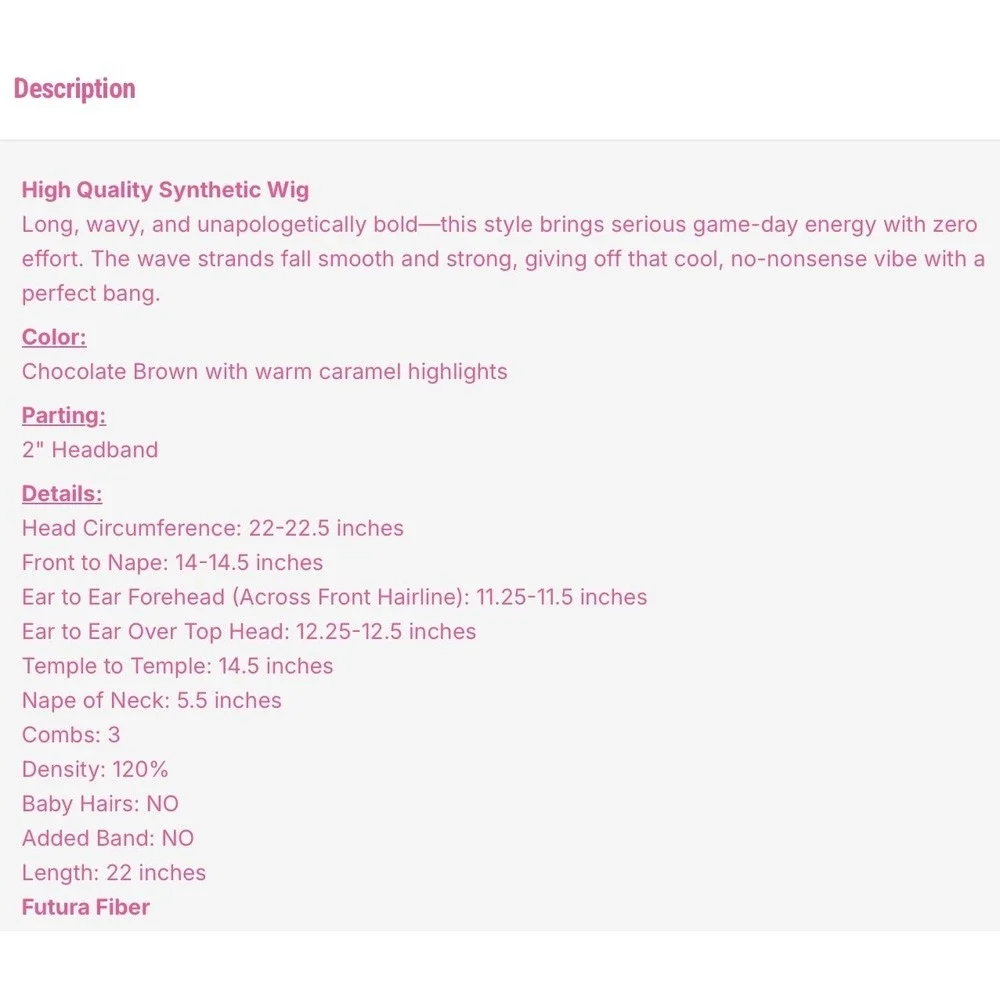Viewport: 1000px width, 1000px height.
Task: Click the underlined Details: heading
Action: (x=62, y=494)
